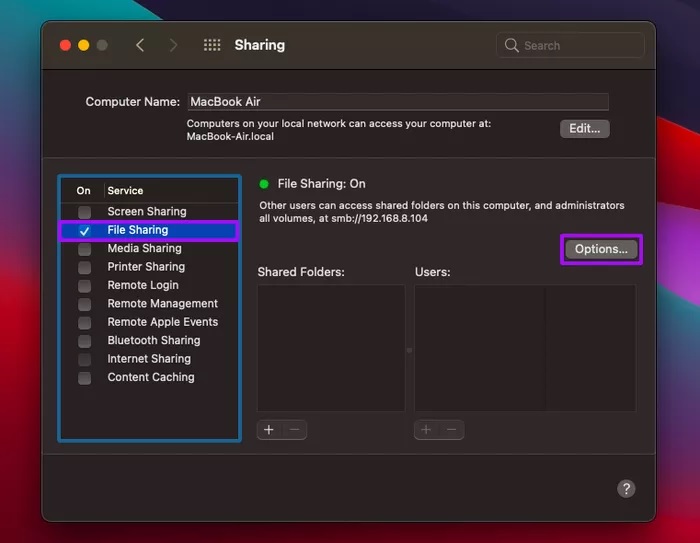Go forward with the right chevron arrow
This screenshot has width=700, height=543.
(x=173, y=45)
